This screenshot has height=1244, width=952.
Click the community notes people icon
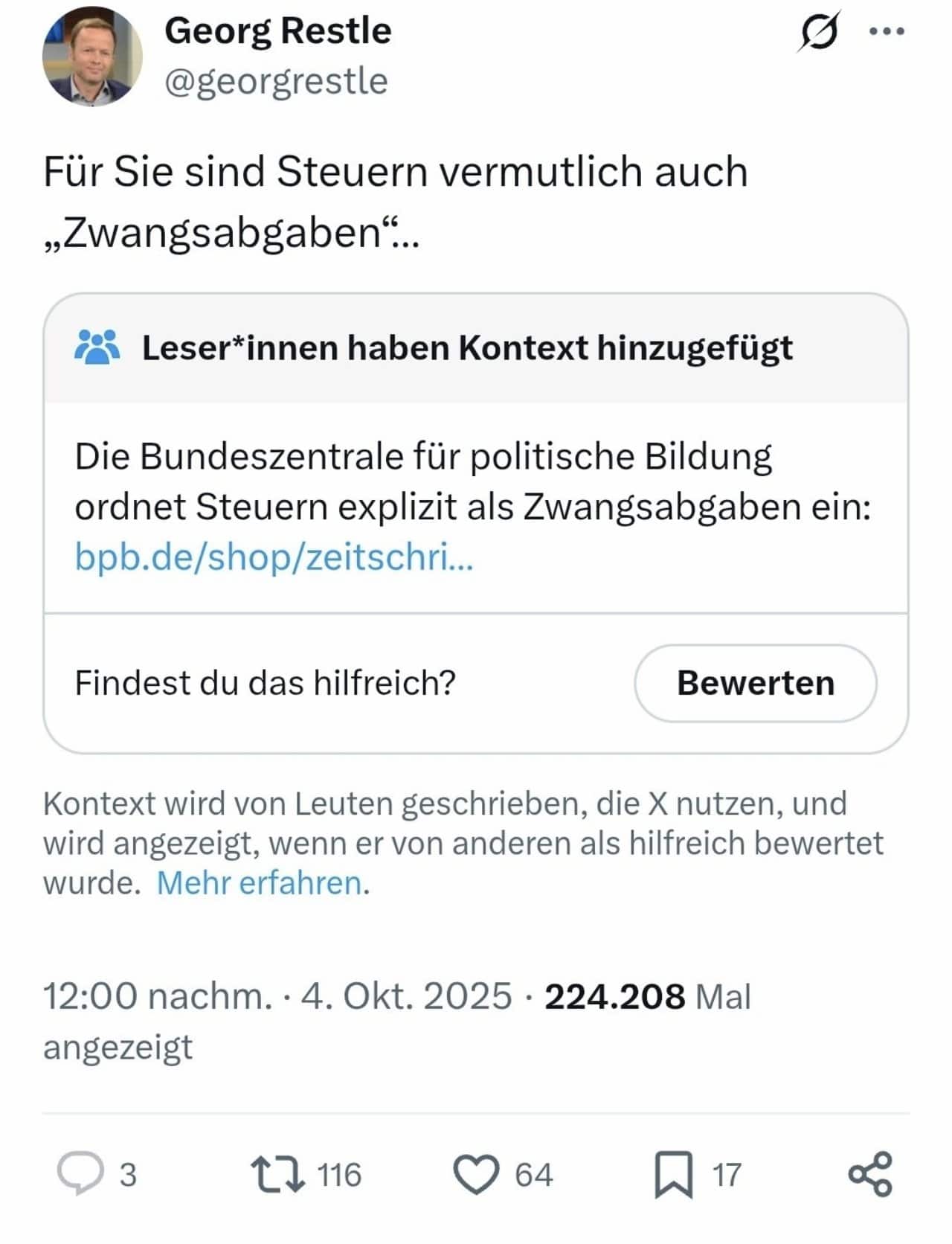(97, 347)
